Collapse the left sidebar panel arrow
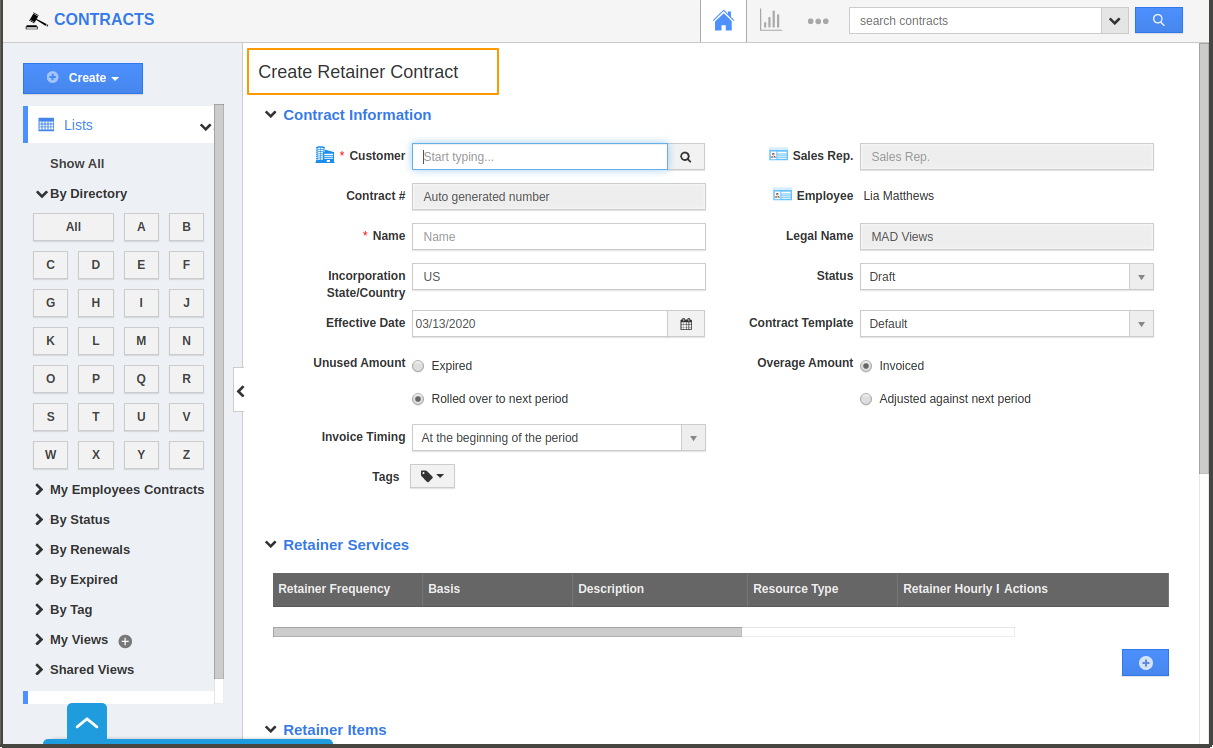Image resolution: width=1213 pixels, height=748 pixels. pos(240,391)
